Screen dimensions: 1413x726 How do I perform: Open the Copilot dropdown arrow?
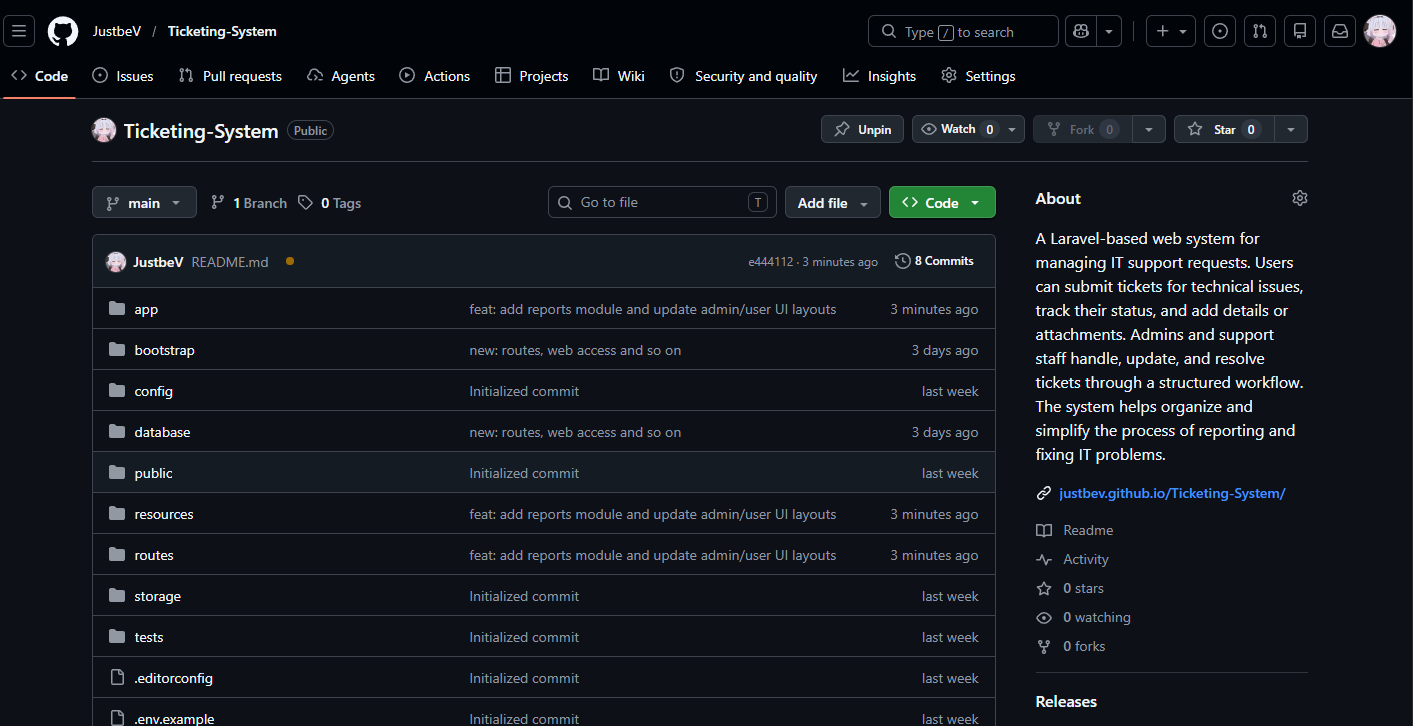(1109, 31)
